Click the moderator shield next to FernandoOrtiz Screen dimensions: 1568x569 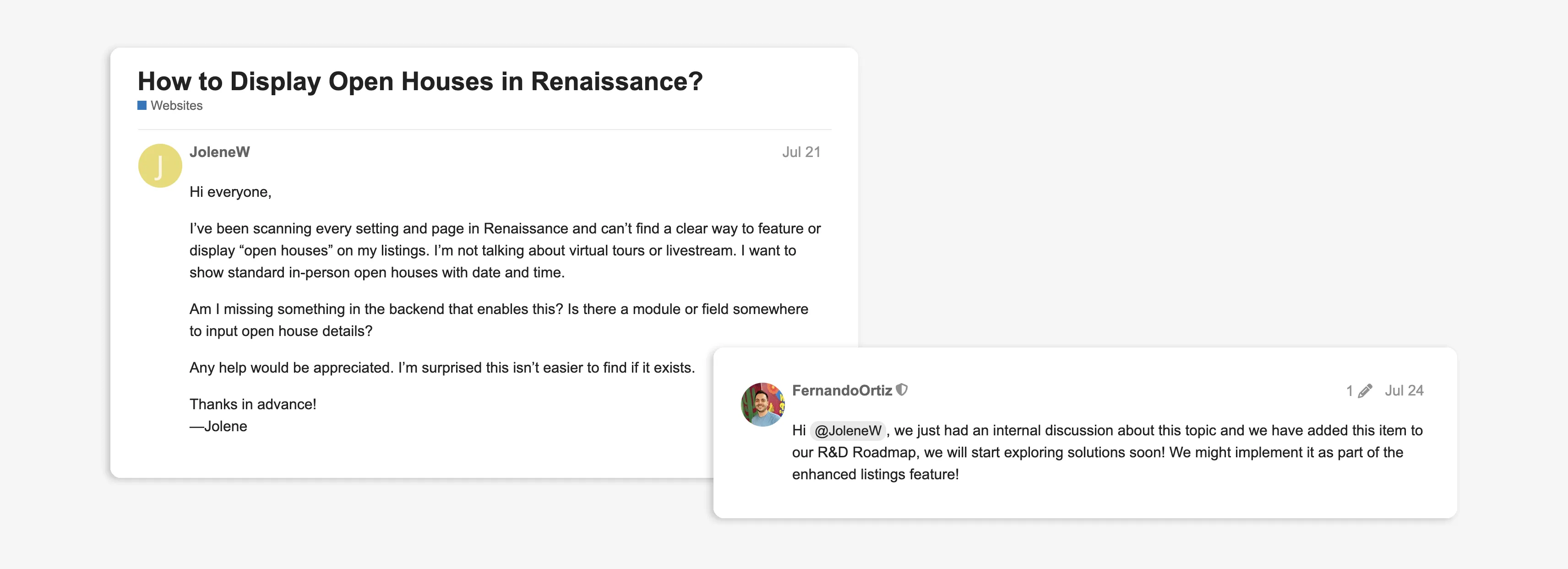pos(903,390)
